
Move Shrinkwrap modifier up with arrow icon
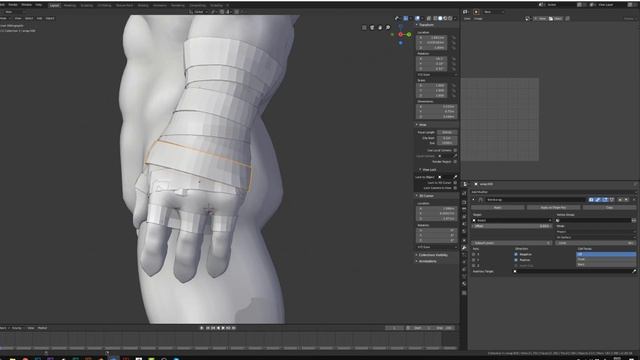[620, 200]
